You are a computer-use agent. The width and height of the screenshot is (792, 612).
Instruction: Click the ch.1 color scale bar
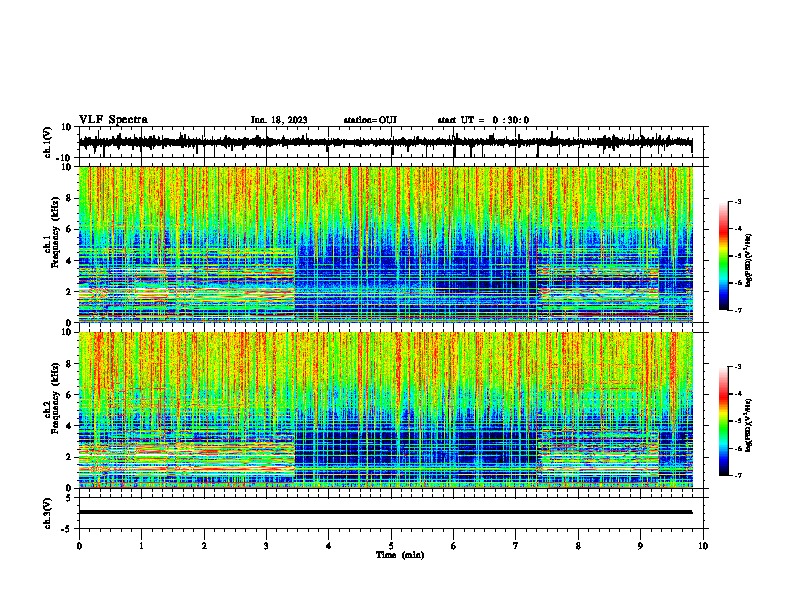coord(724,255)
